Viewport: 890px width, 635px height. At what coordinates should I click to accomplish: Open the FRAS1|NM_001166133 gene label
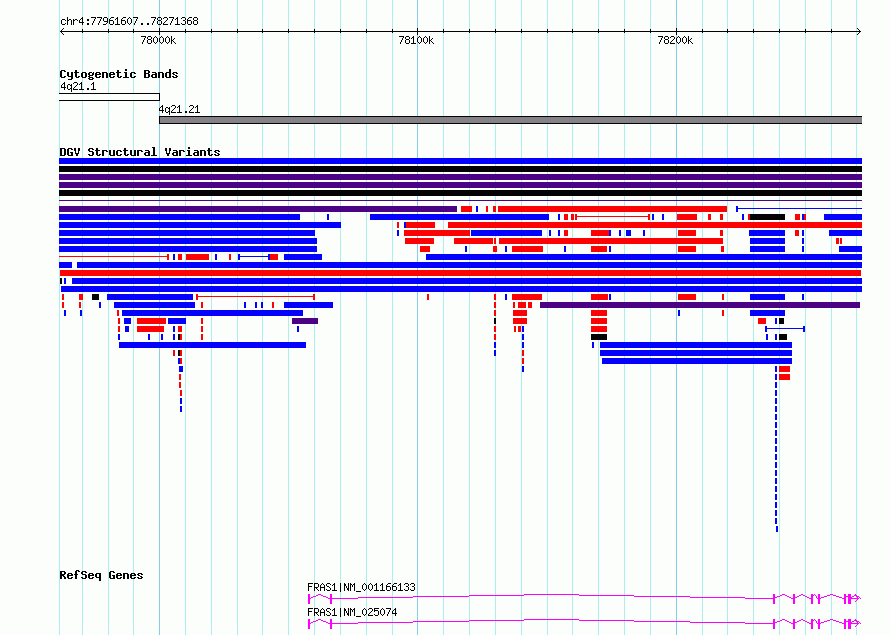[362, 587]
